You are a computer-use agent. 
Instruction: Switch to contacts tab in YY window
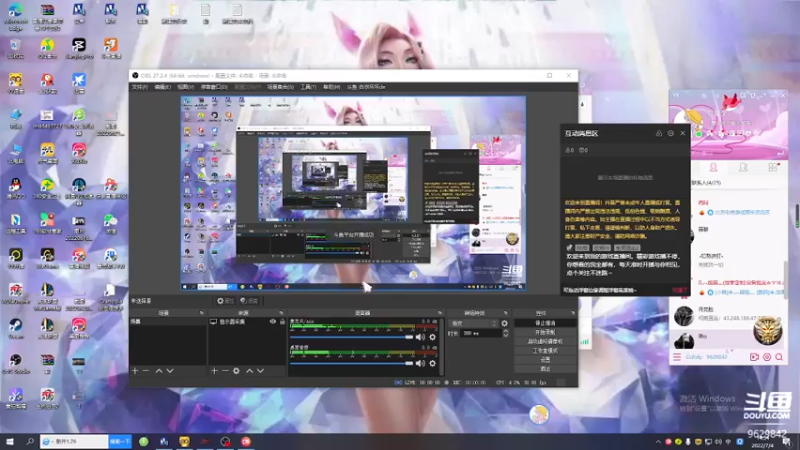(x=713, y=167)
